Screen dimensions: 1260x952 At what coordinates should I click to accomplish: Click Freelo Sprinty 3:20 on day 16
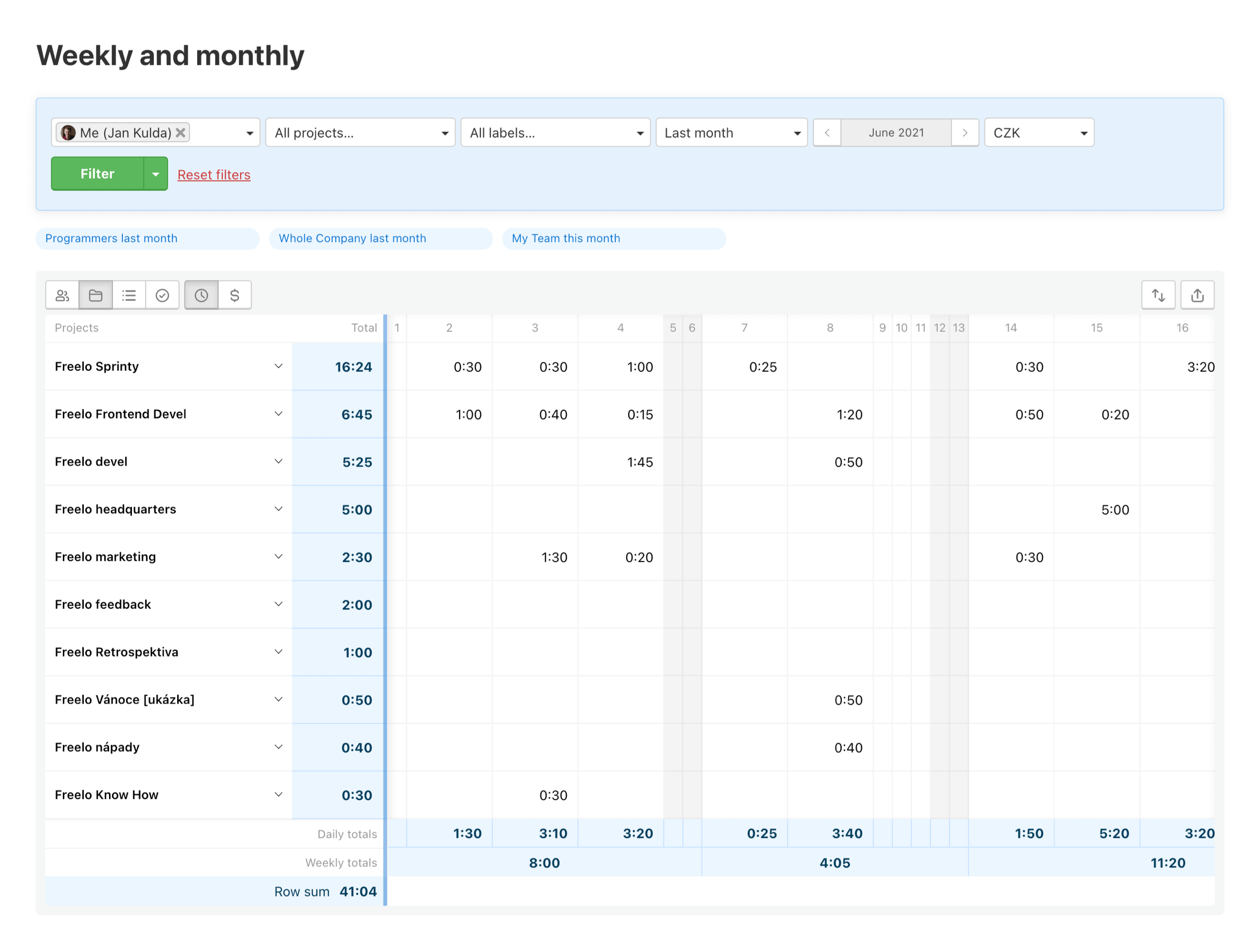tap(1201, 367)
